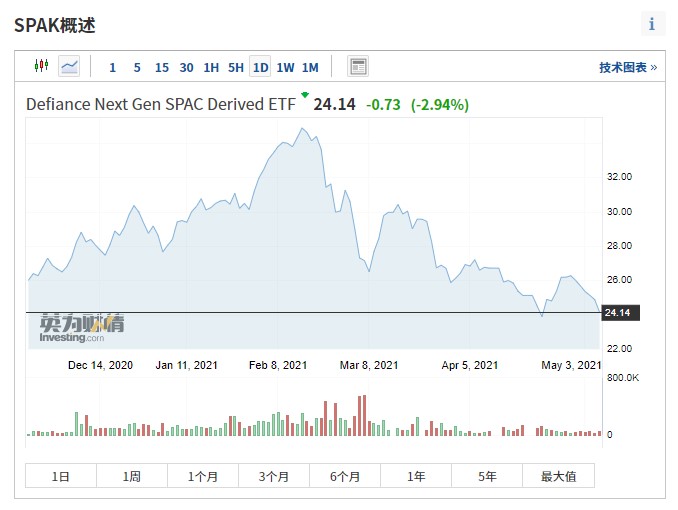Switch to candlestick chart type
Screen dimensions: 678x510
tap(41, 66)
